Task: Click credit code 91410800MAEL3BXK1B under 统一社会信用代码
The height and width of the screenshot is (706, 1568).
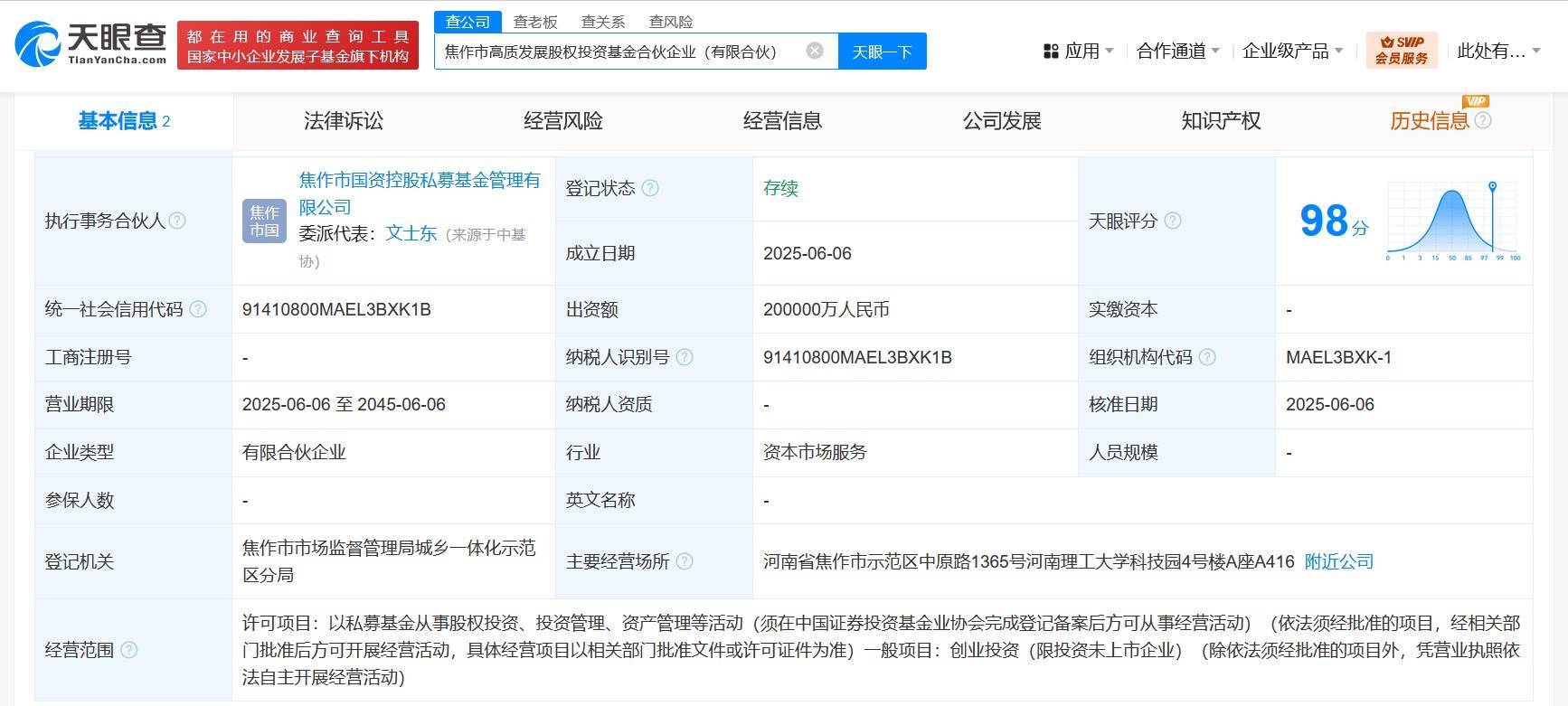Action: click(x=336, y=309)
